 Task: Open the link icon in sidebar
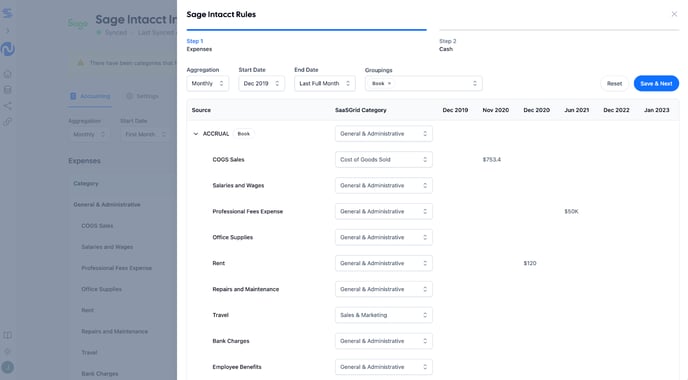(x=7, y=122)
